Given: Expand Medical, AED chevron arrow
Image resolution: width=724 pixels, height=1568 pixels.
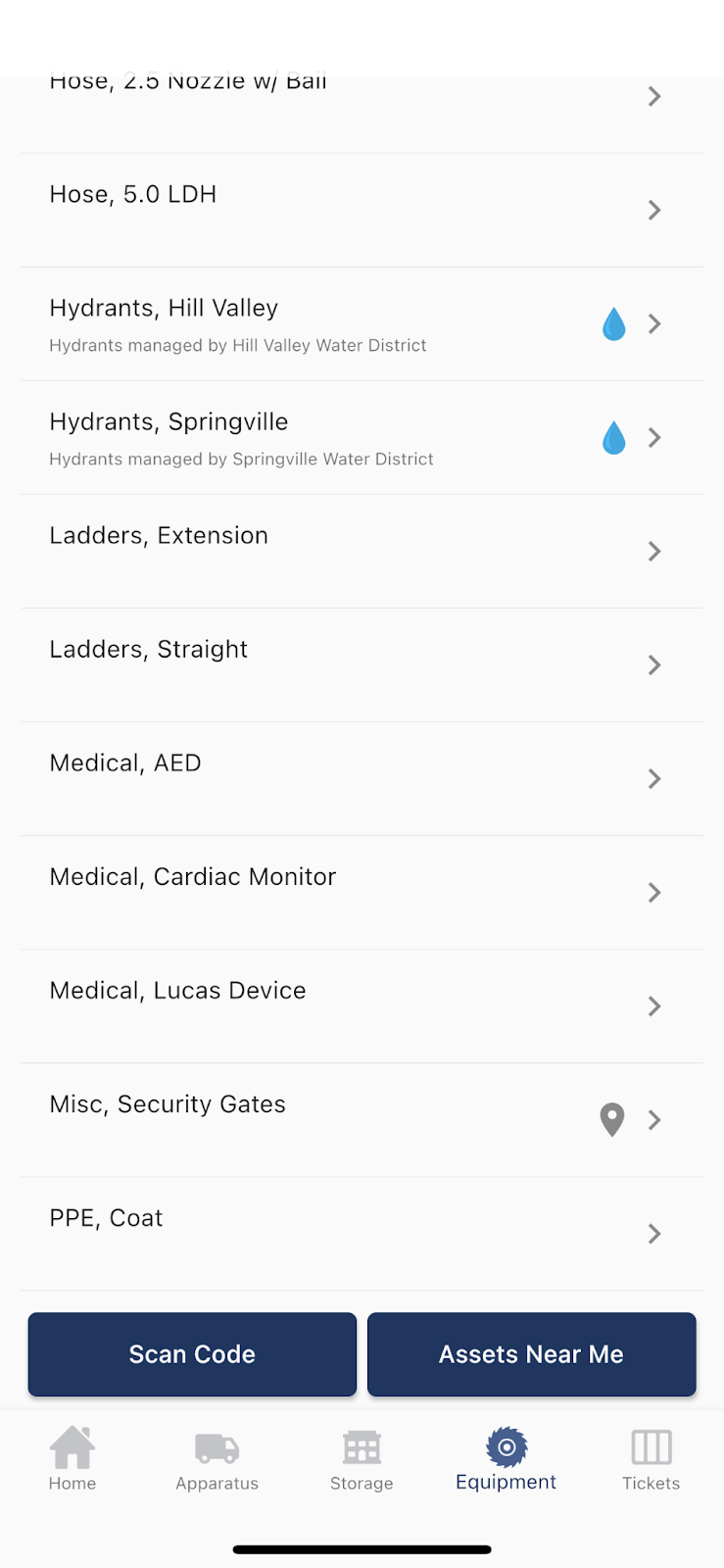Looking at the screenshot, I should 654,779.
